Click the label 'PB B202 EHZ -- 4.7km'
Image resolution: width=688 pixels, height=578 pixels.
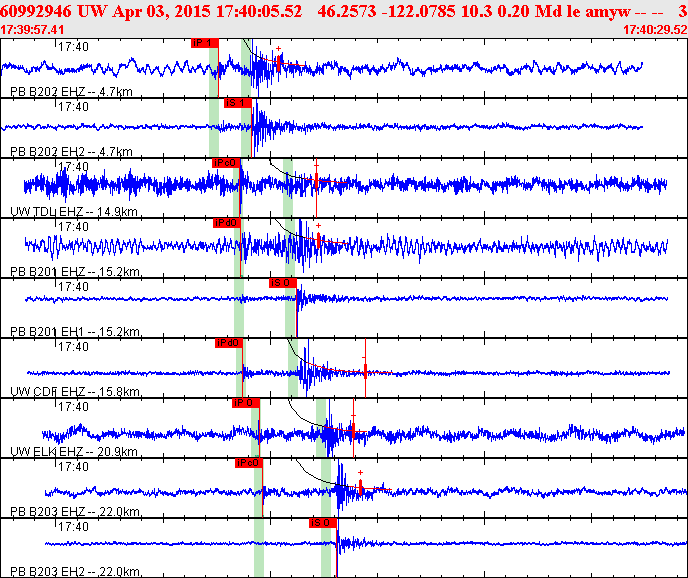(71, 92)
